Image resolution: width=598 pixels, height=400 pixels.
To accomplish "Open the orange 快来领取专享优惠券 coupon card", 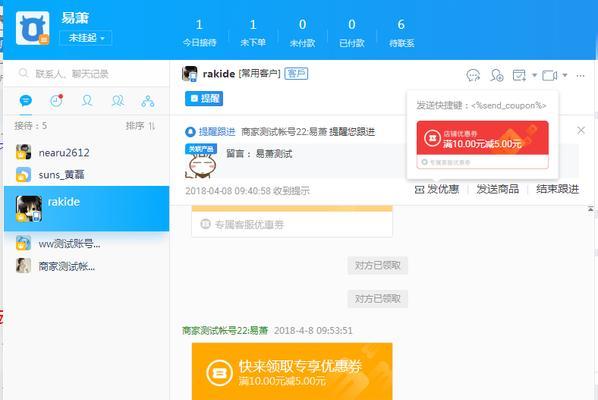I will tap(292, 371).
